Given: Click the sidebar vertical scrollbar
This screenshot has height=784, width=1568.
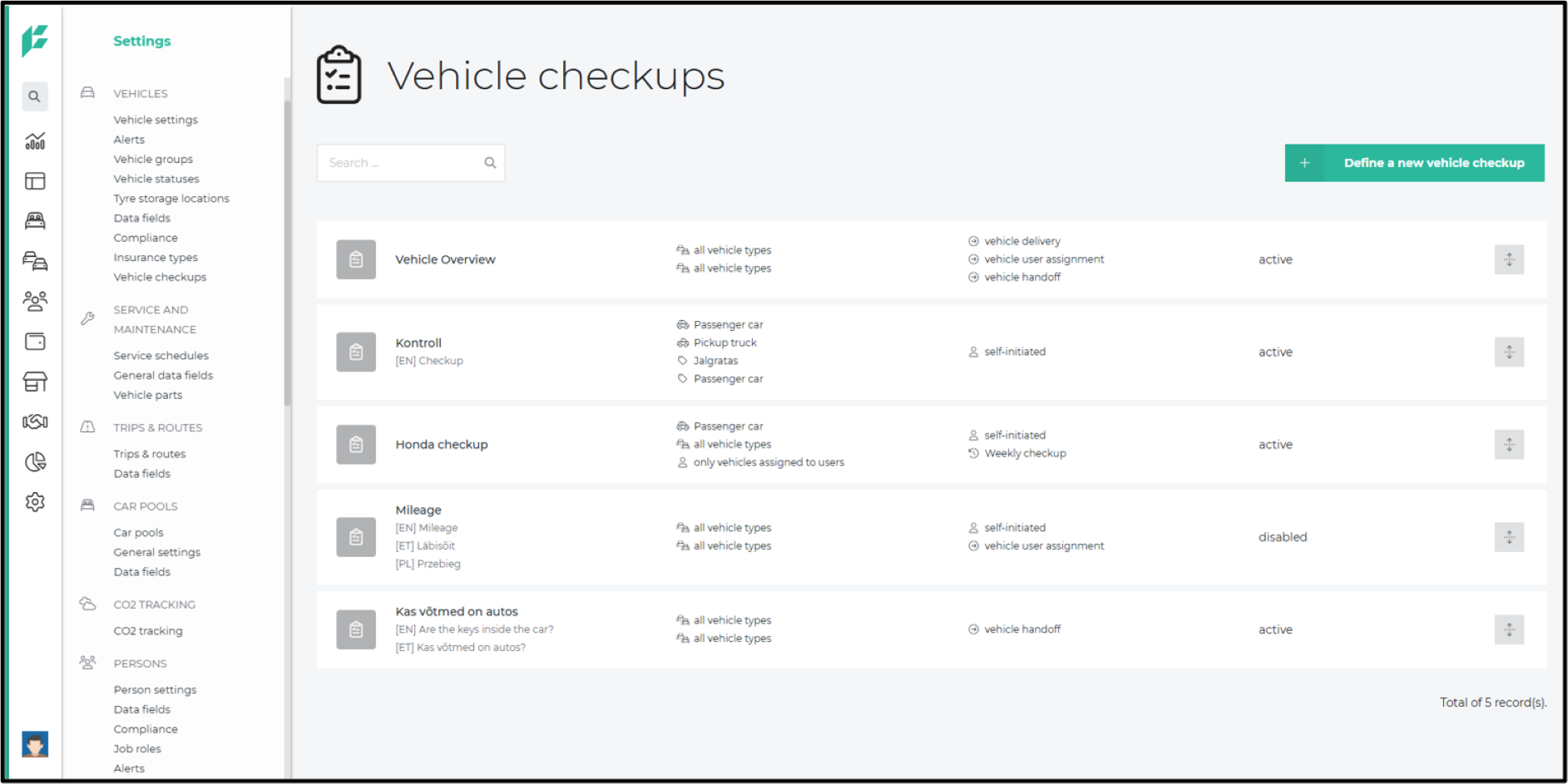Looking at the screenshot, I should (288, 254).
